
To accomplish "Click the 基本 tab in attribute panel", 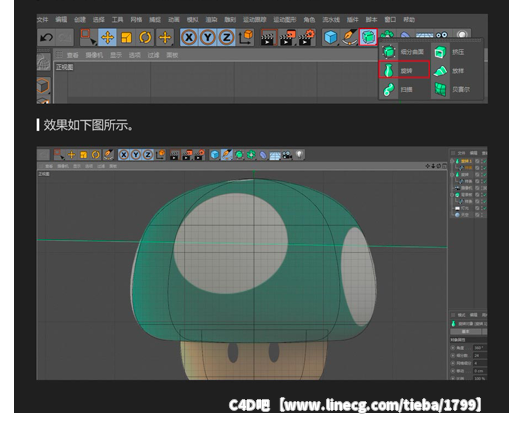I will (x=466, y=332).
